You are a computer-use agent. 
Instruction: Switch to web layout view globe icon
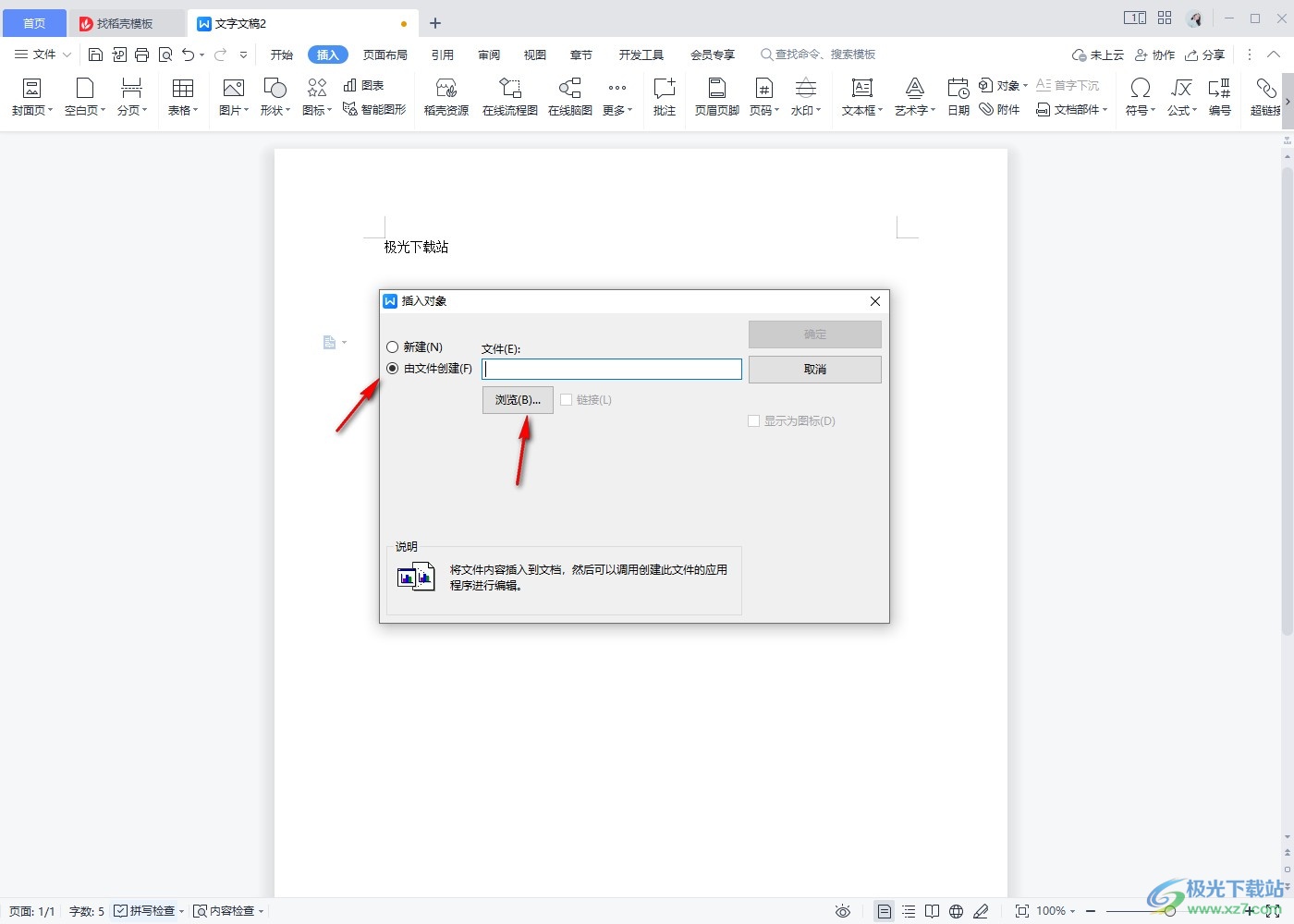[x=957, y=911]
